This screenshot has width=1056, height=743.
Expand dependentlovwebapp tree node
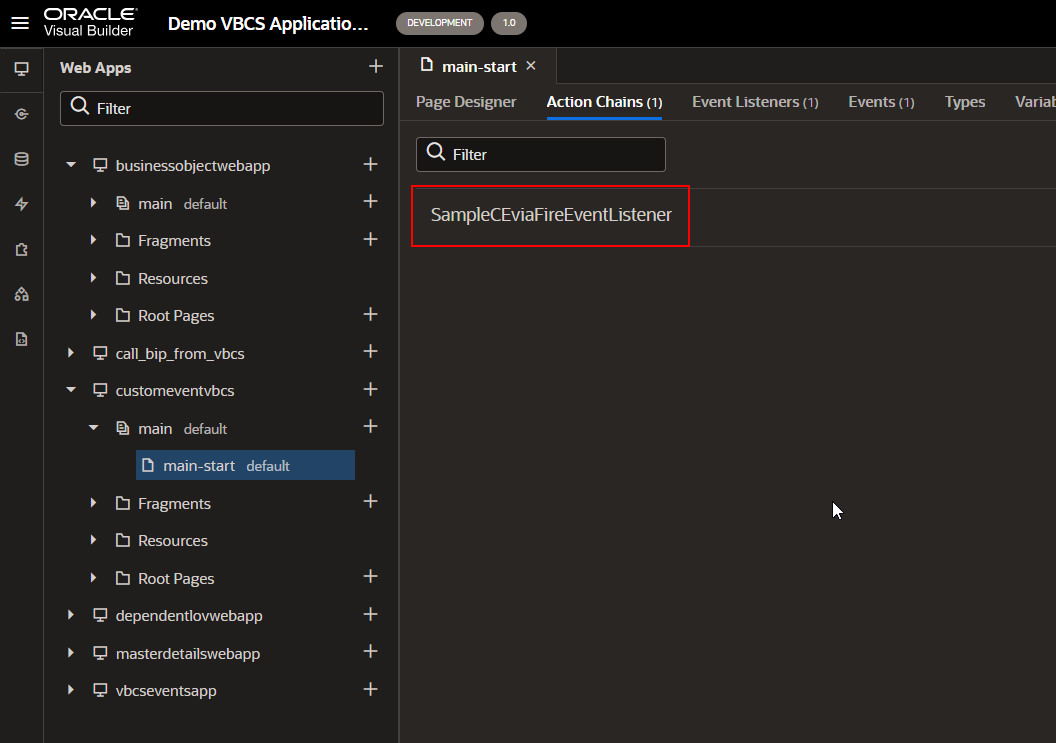click(71, 615)
